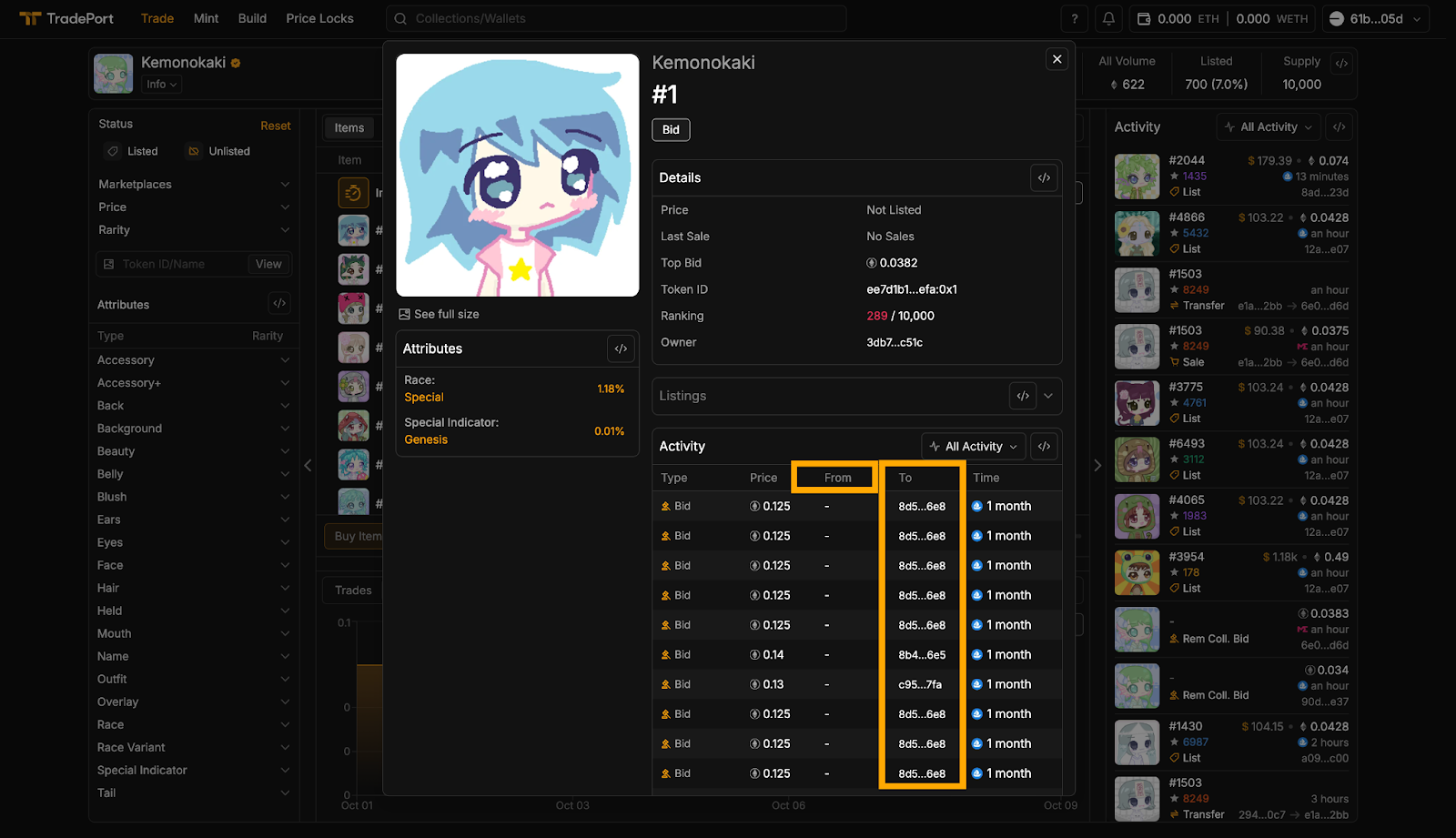Open the help question mark icon
Viewport: 1456px width, 838px height.
pyautogui.click(x=1075, y=18)
